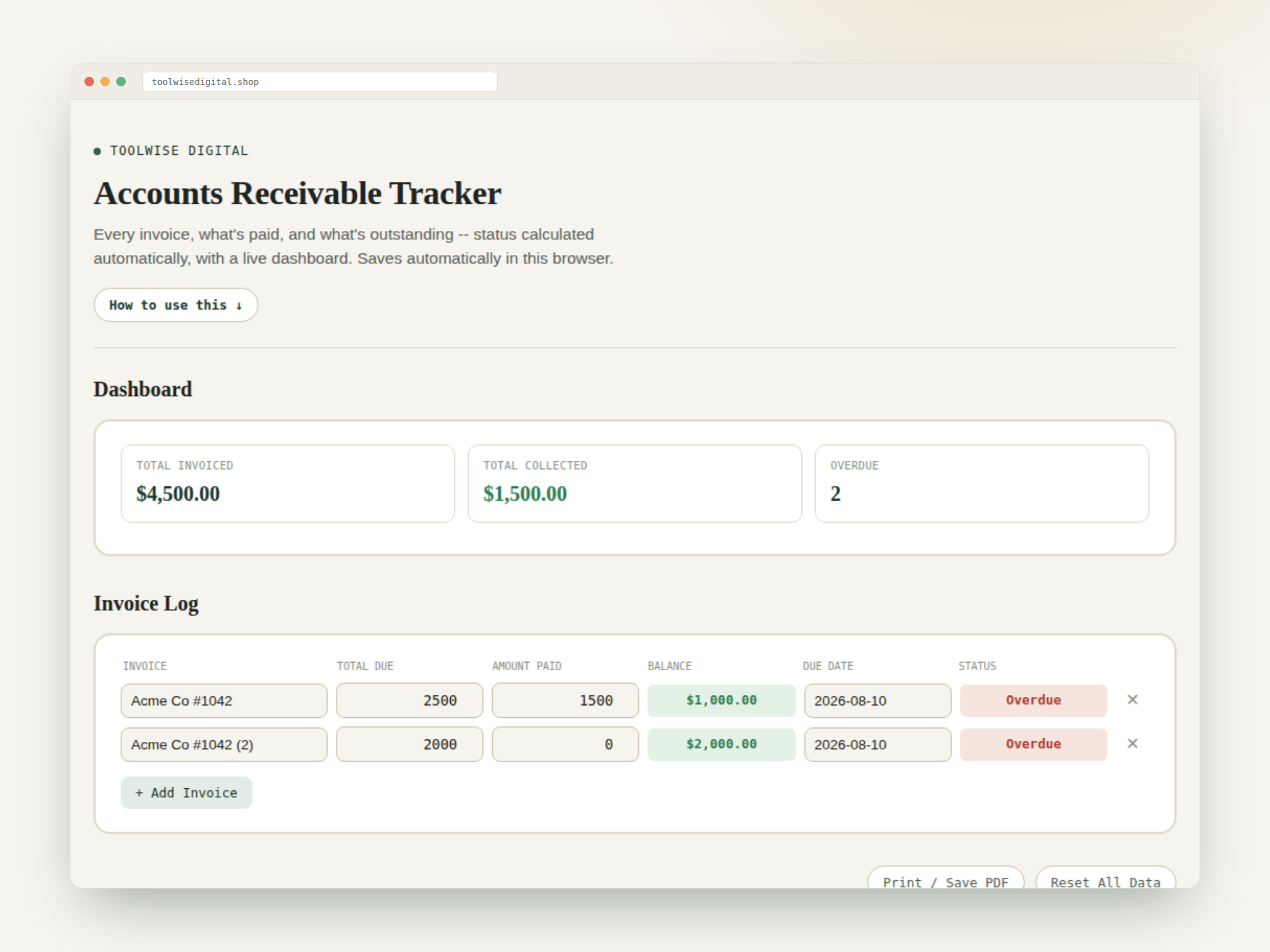Click the BALANCE column header
Viewport: 1270px width, 952px height.
tap(669, 666)
